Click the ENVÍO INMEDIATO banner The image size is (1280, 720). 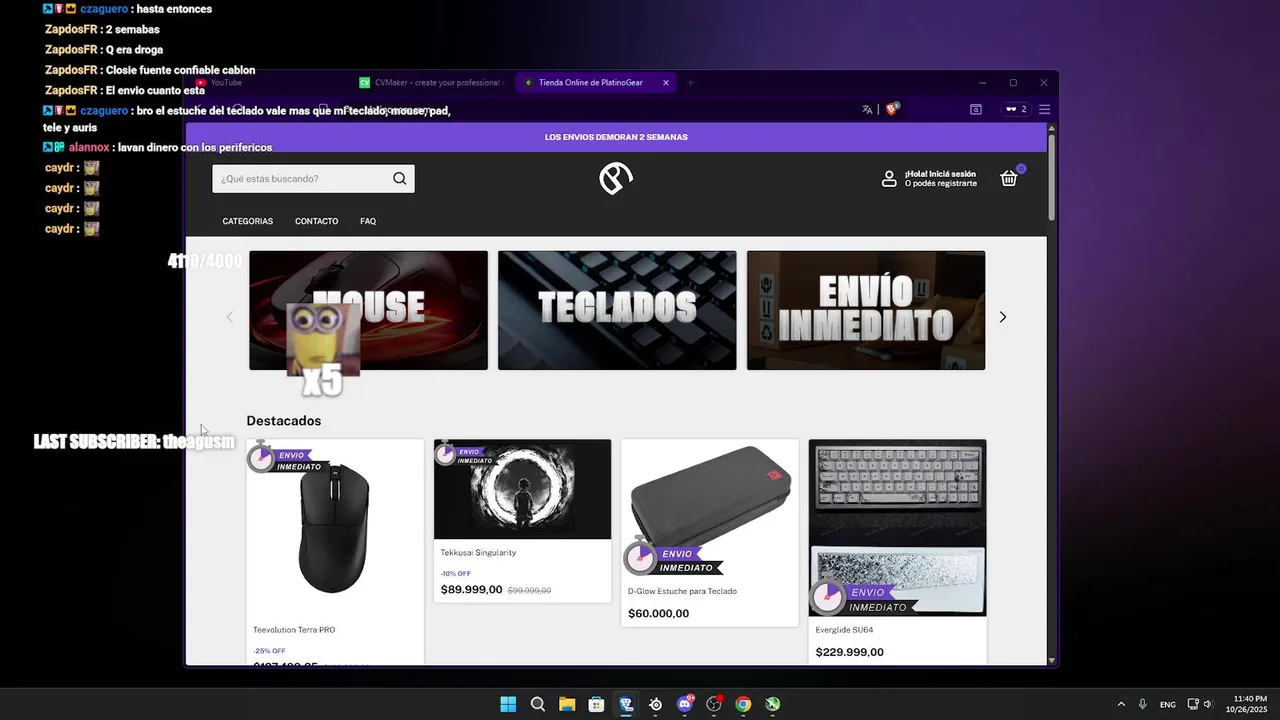[x=866, y=310]
